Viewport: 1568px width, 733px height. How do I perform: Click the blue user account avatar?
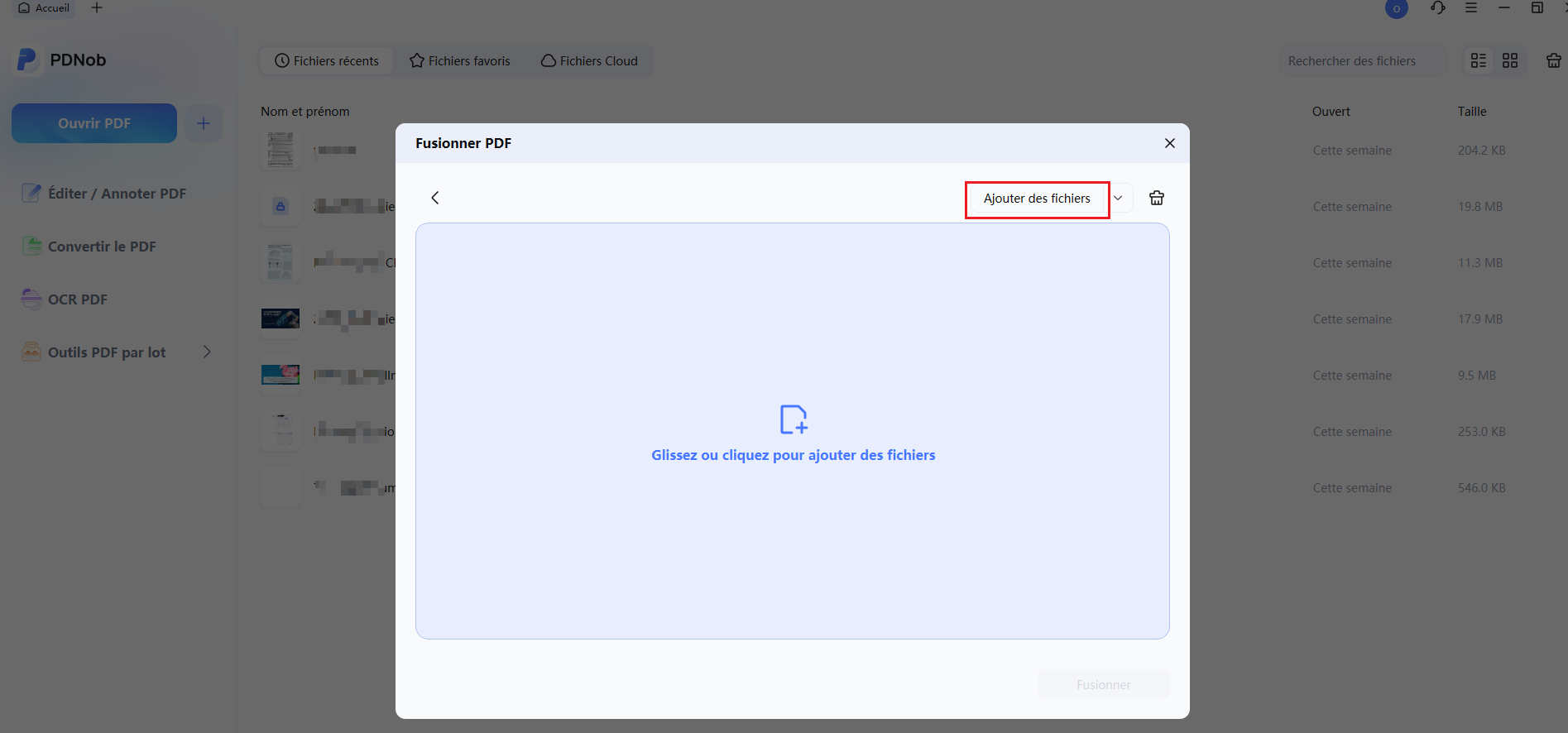coord(1397,9)
